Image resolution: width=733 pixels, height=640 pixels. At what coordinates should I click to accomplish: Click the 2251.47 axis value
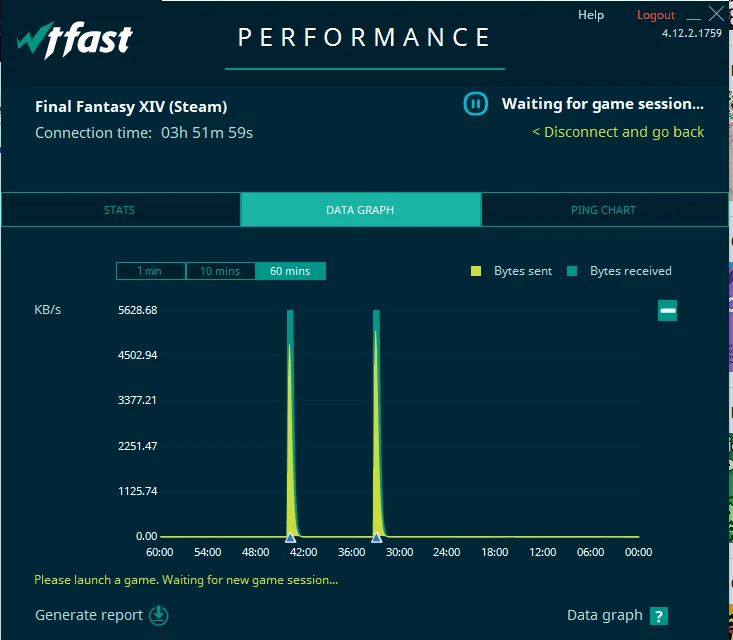coord(137,446)
